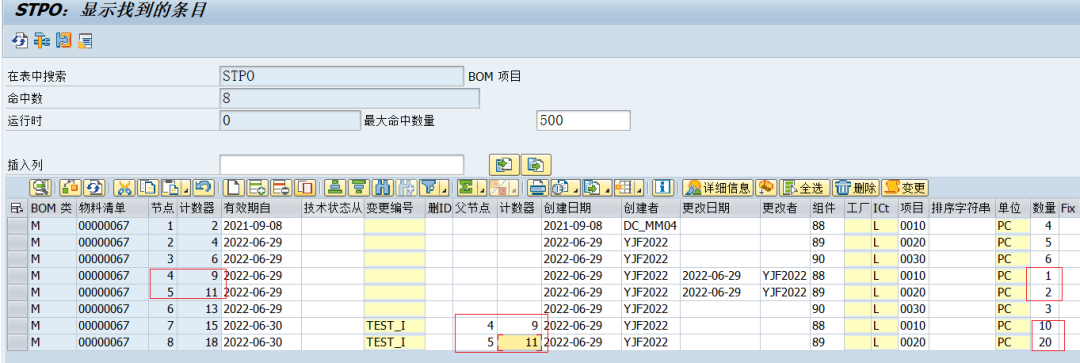Select the row with node 8 counter 18
1080x363 pixels.
click(17, 342)
